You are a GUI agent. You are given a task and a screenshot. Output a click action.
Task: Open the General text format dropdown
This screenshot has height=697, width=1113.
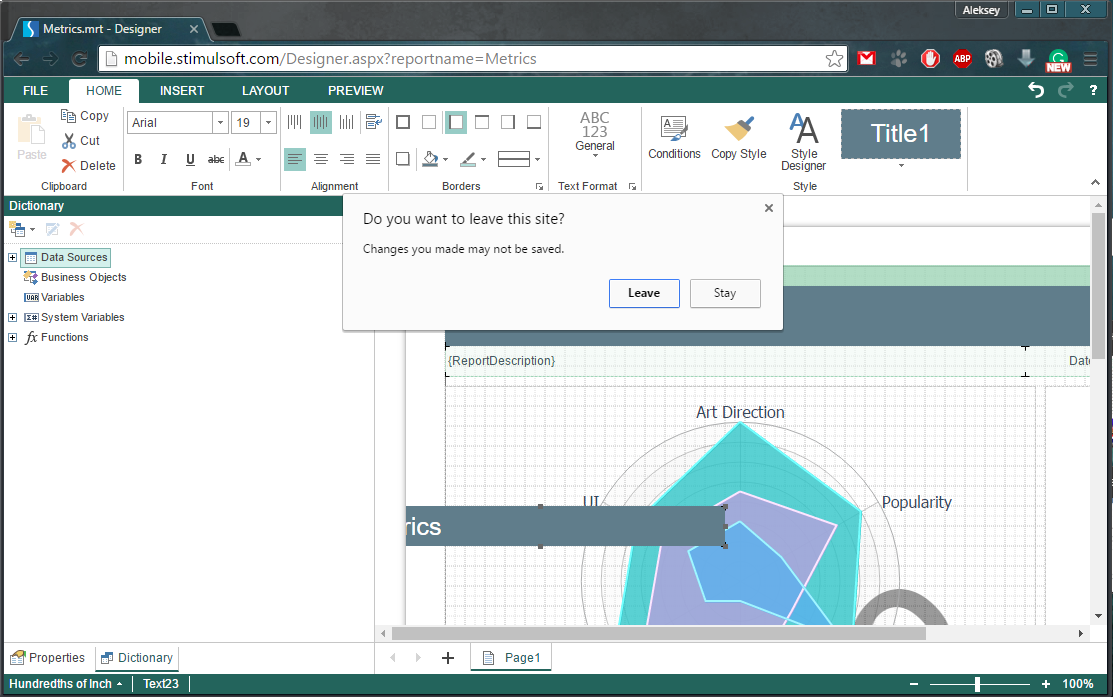tap(595, 133)
